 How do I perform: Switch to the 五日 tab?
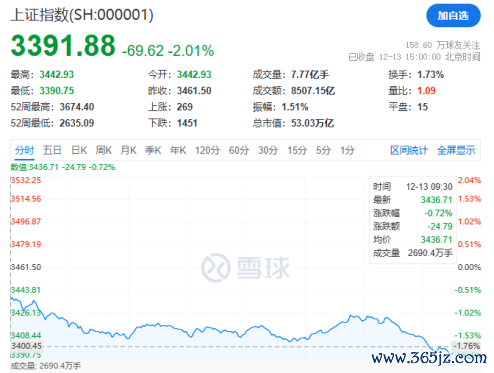(52, 150)
